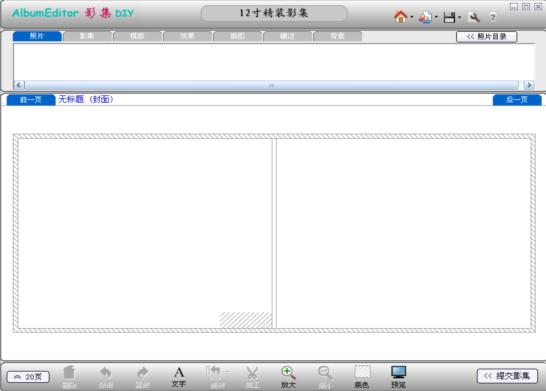546x391 pixels.
Task: Open the save disk icon
Action: tap(449, 17)
